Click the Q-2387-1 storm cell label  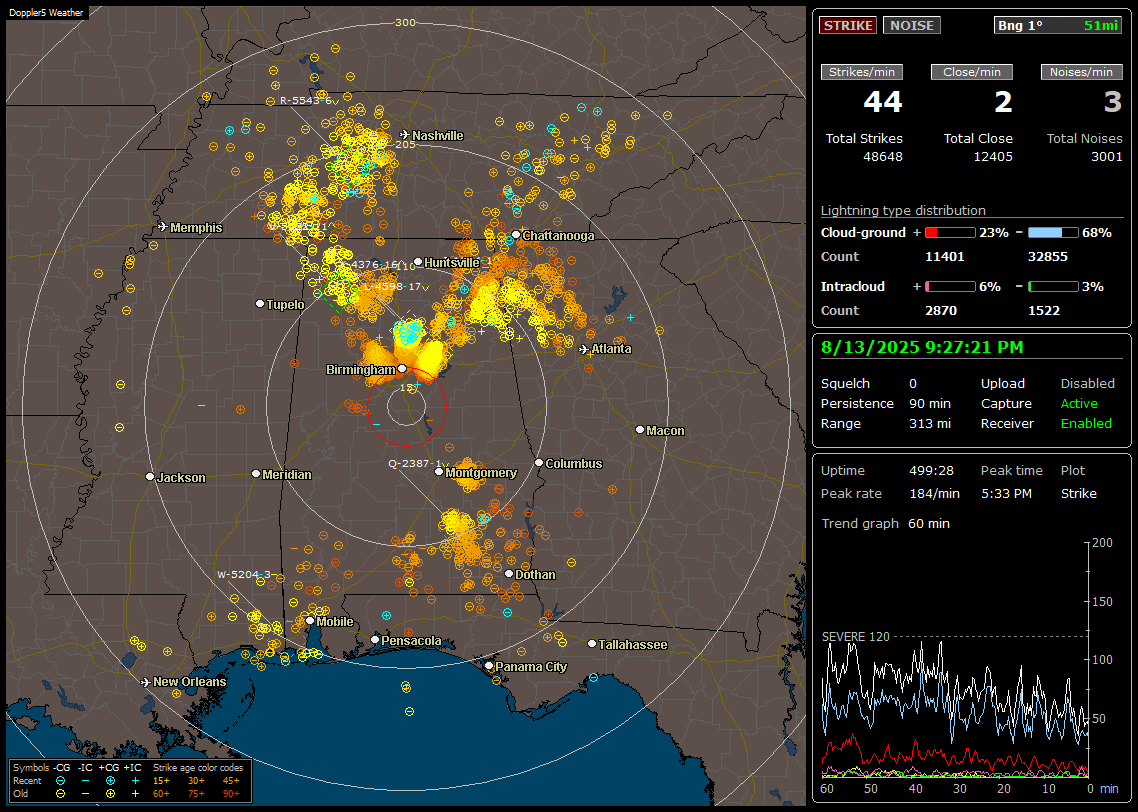(415, 463)
